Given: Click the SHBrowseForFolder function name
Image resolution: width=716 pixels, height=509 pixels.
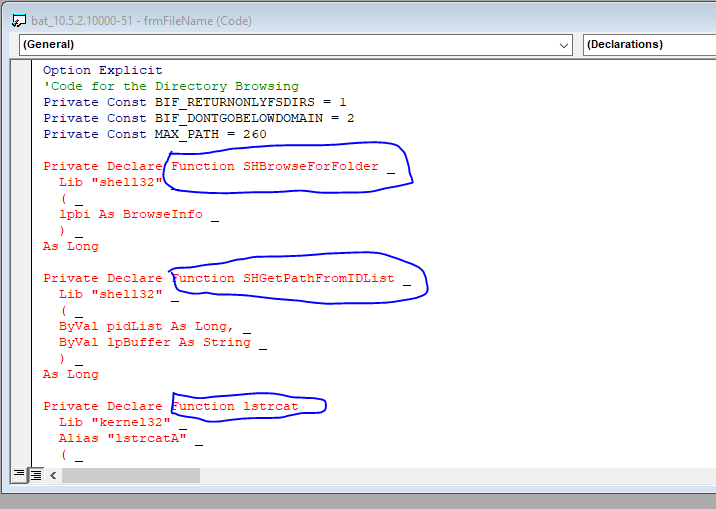Looking at the screenshot, I should [x=311, y=166].
